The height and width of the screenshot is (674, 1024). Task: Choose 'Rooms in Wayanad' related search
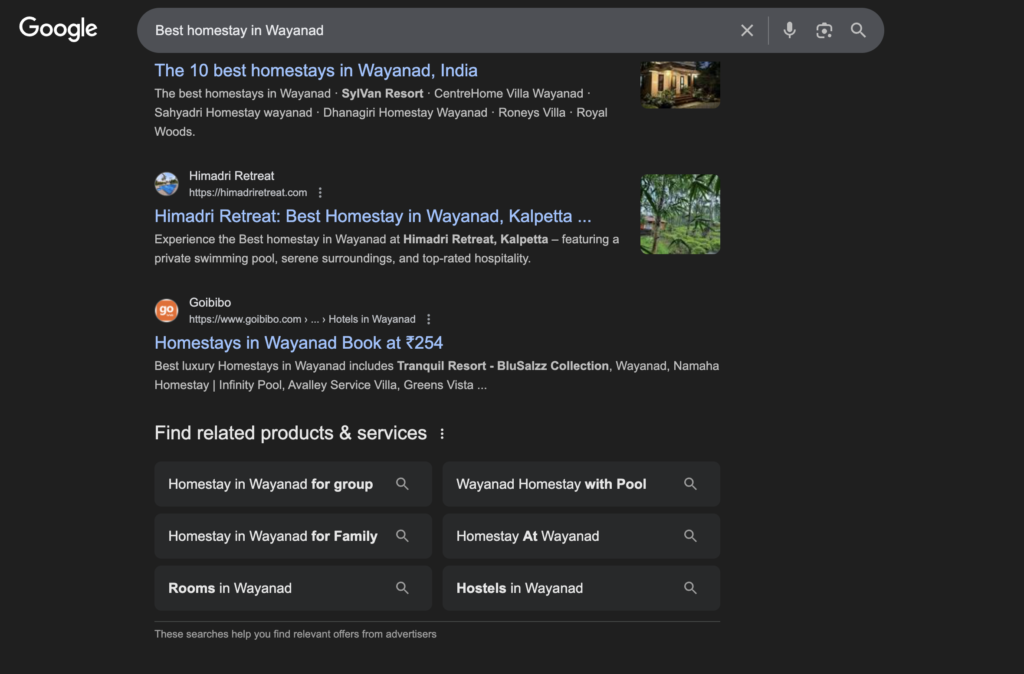[x=230, y=588]
